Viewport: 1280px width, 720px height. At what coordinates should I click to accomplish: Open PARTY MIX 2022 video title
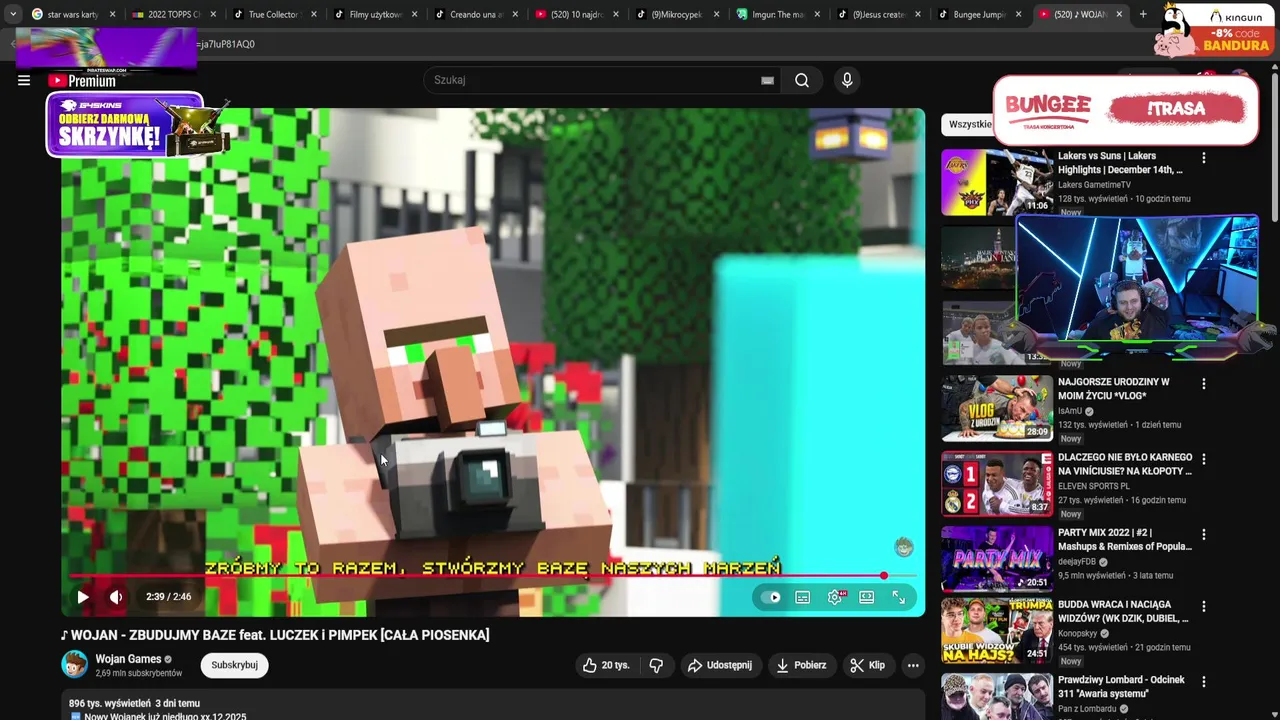pos(1124,540)
